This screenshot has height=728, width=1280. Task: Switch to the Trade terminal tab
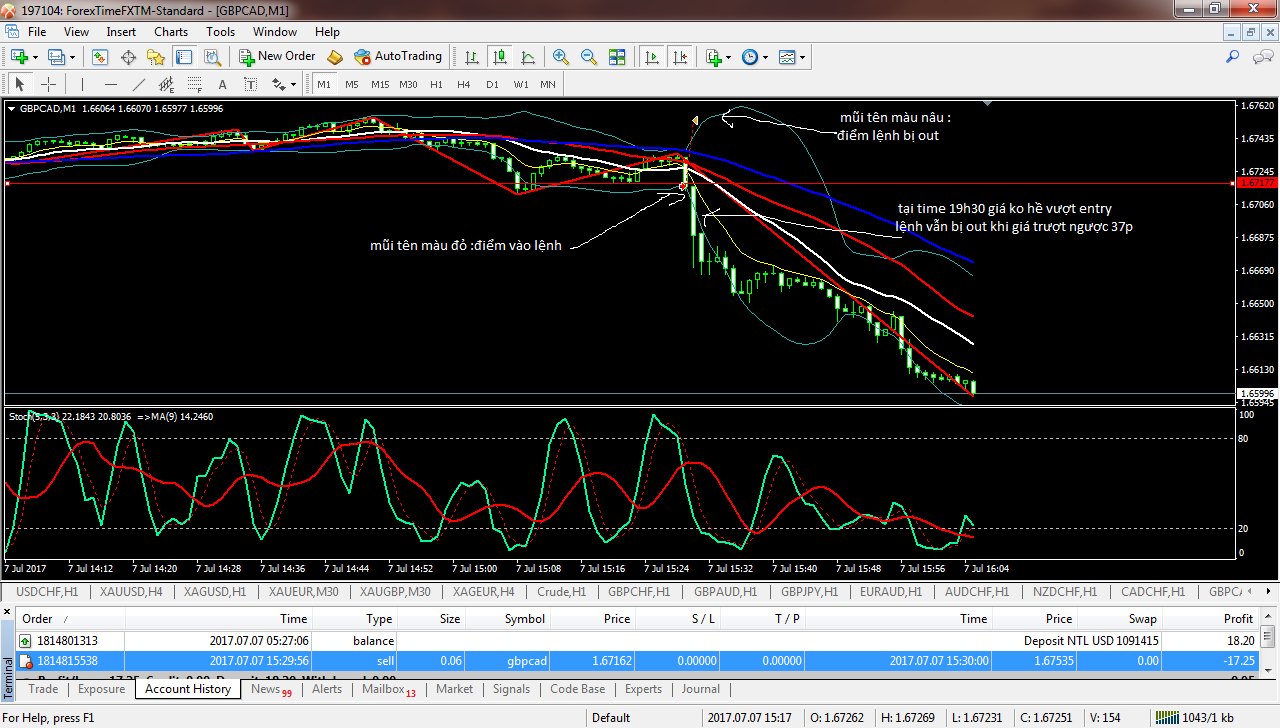point(43,689)
